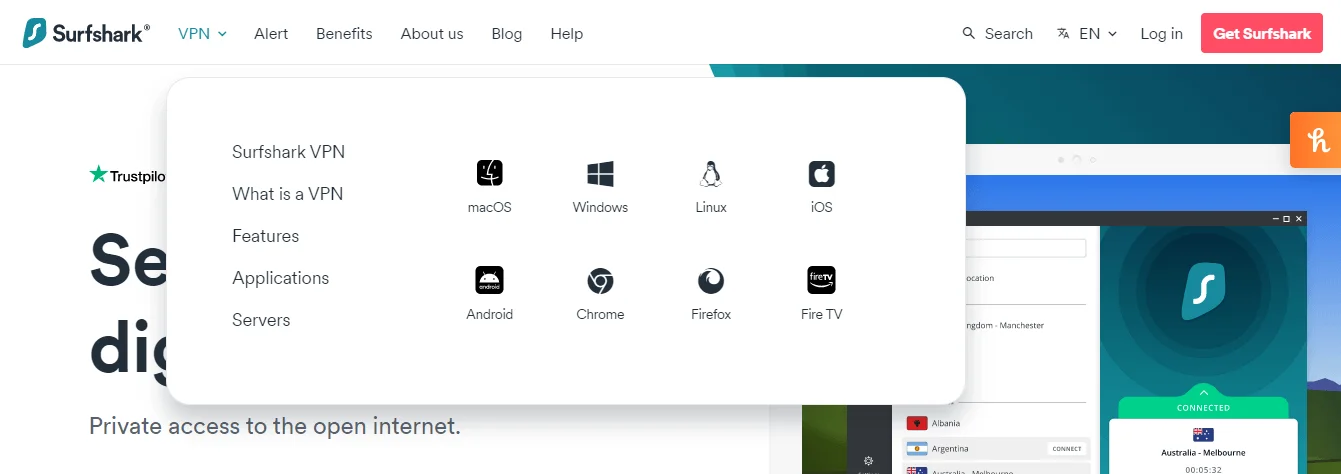This screenshot has width=1341, height=474.
Task: Open the Help menu item
Action: pyautogui.click(x=566, y=33)
